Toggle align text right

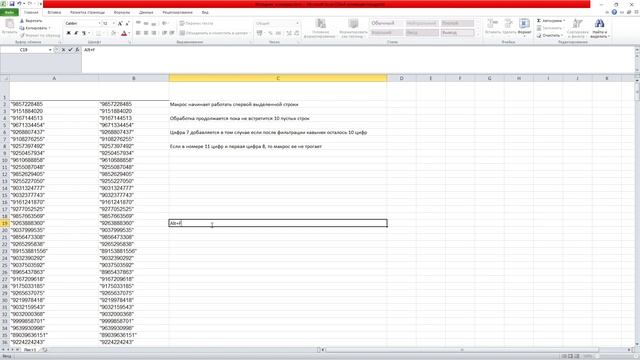click(154, 33)
